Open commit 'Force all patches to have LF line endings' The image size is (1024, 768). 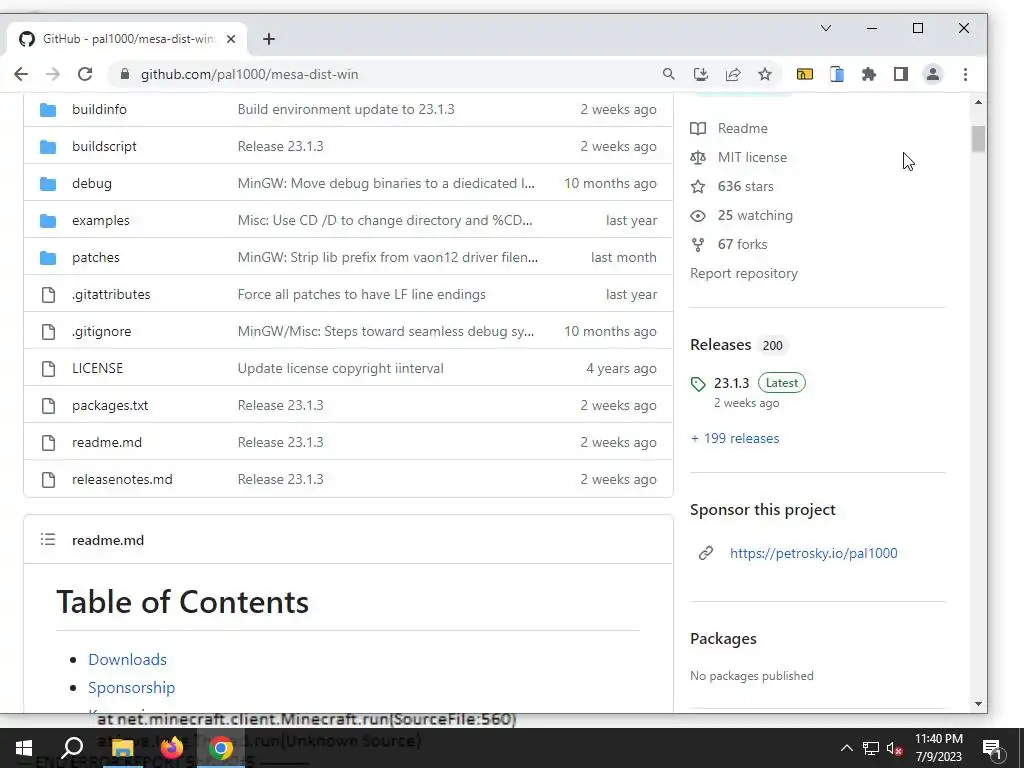362,295
